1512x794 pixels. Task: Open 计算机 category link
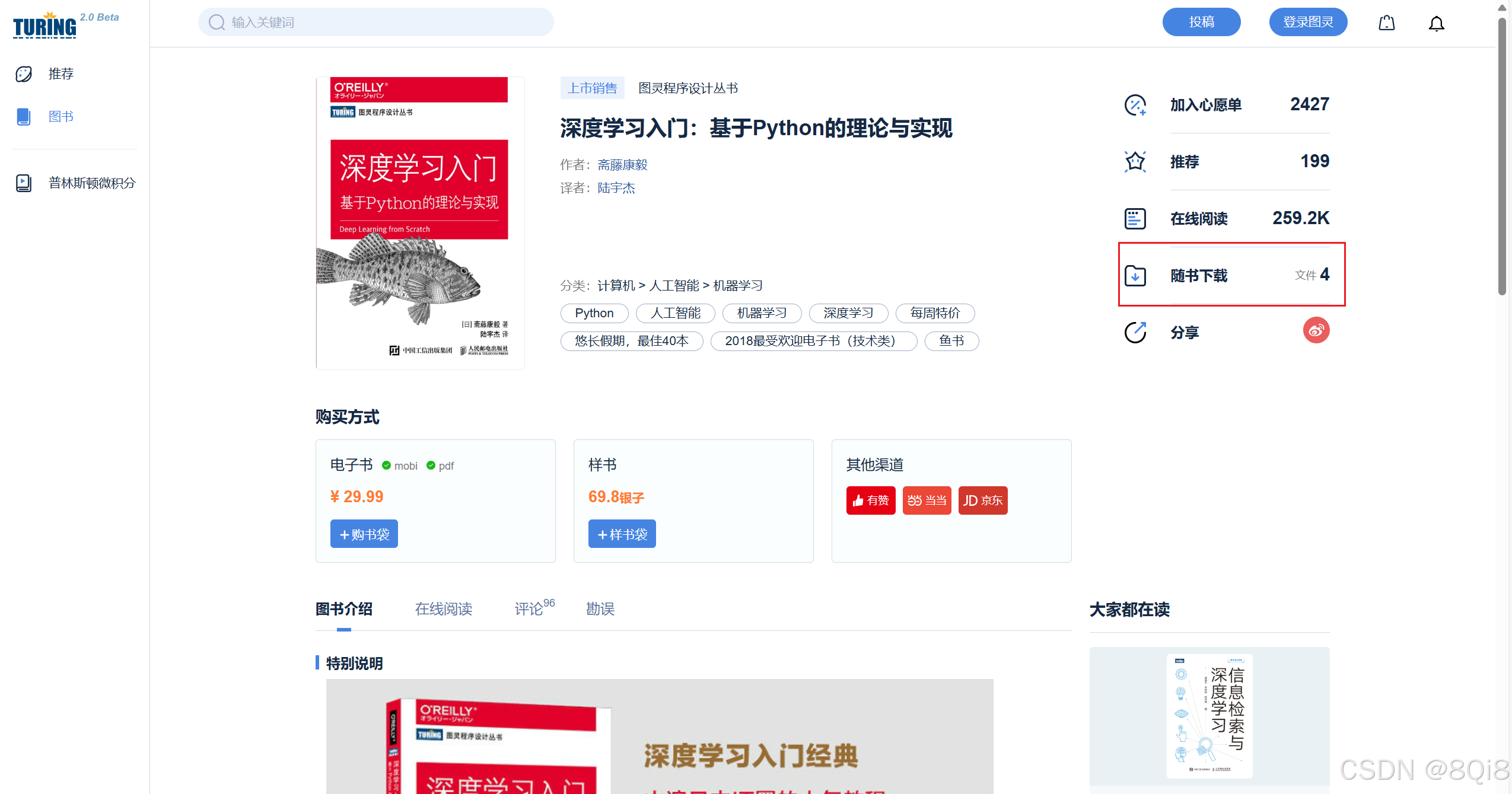(x=616, y=286)
